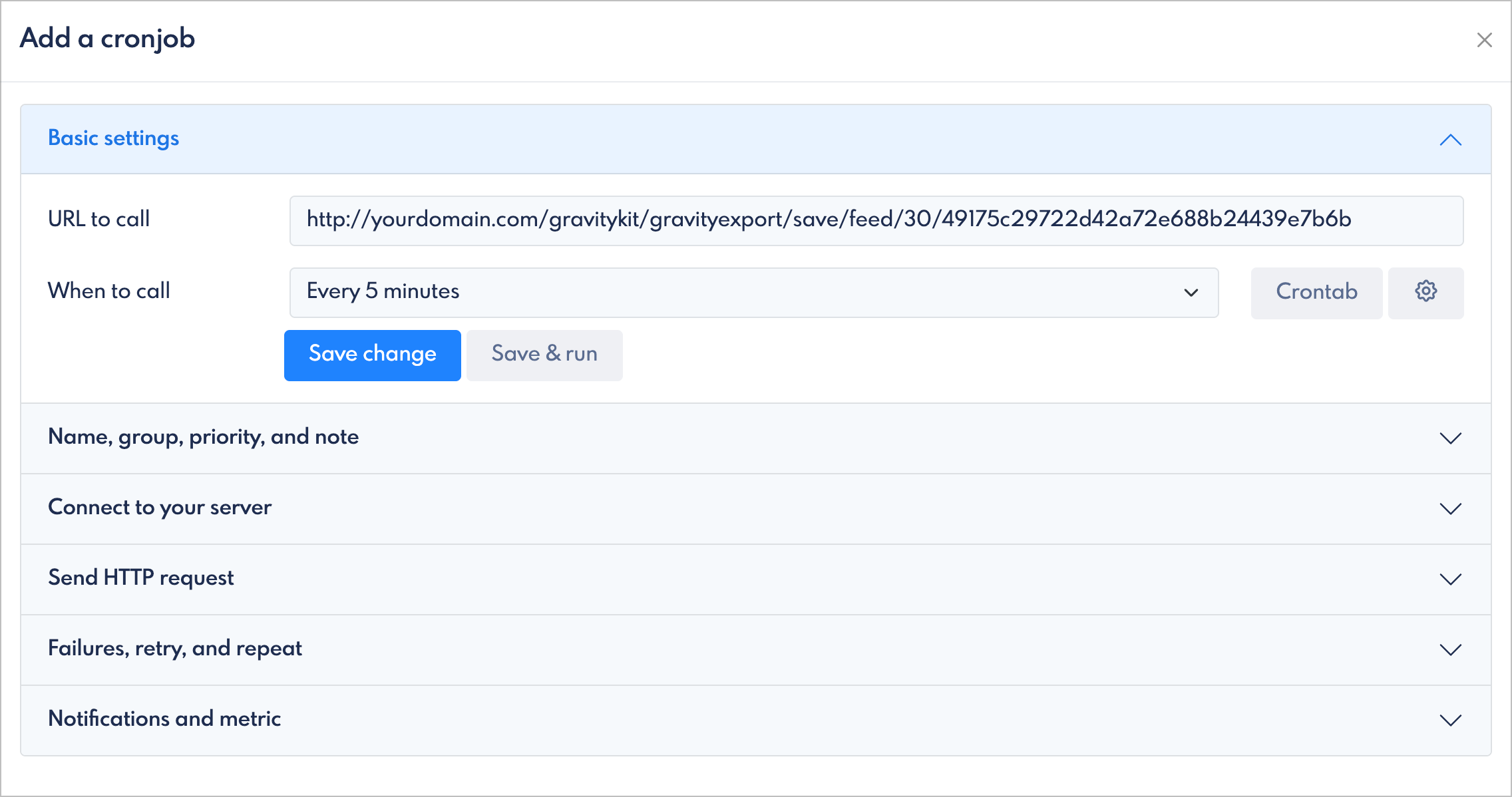
Task: Click the chevron next to Connect to your server
Action: click(x=1451, y=509)
